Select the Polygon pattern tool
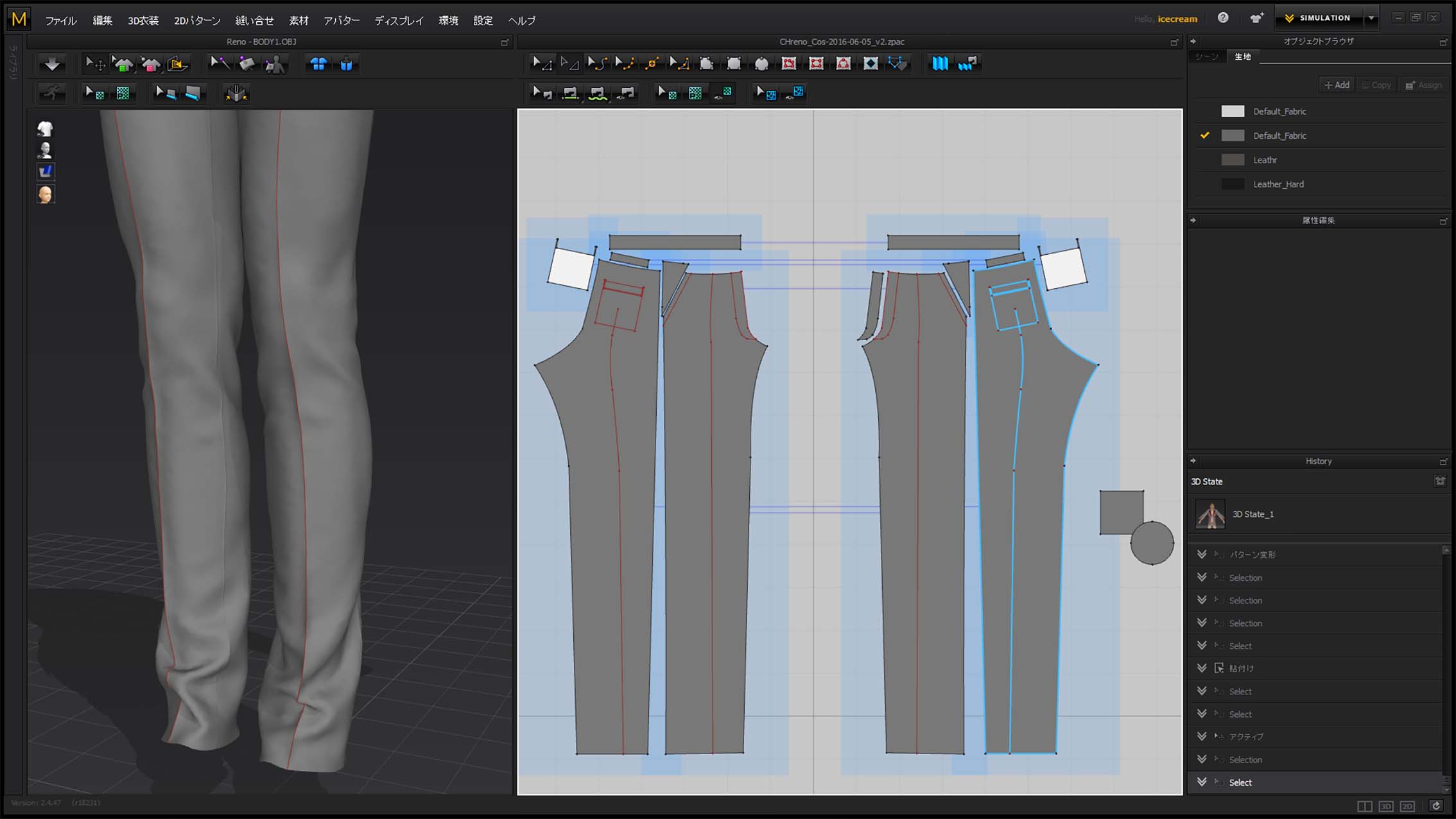 coord(707,63)
